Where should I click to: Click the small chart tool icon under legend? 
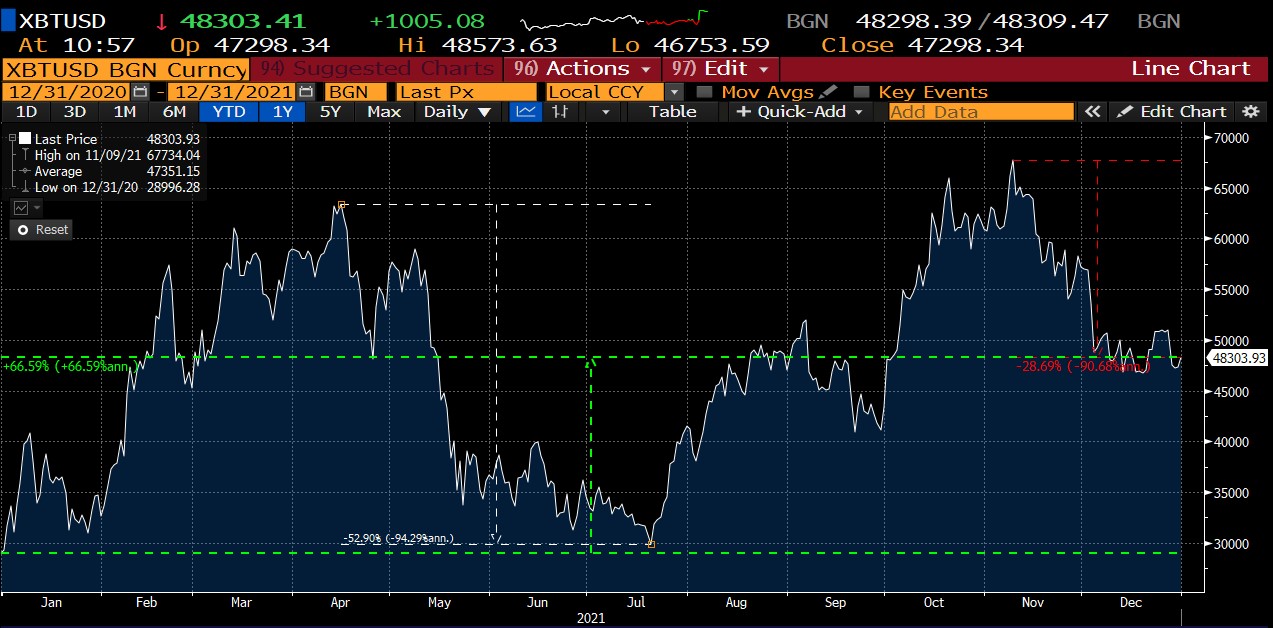[21, 207]
